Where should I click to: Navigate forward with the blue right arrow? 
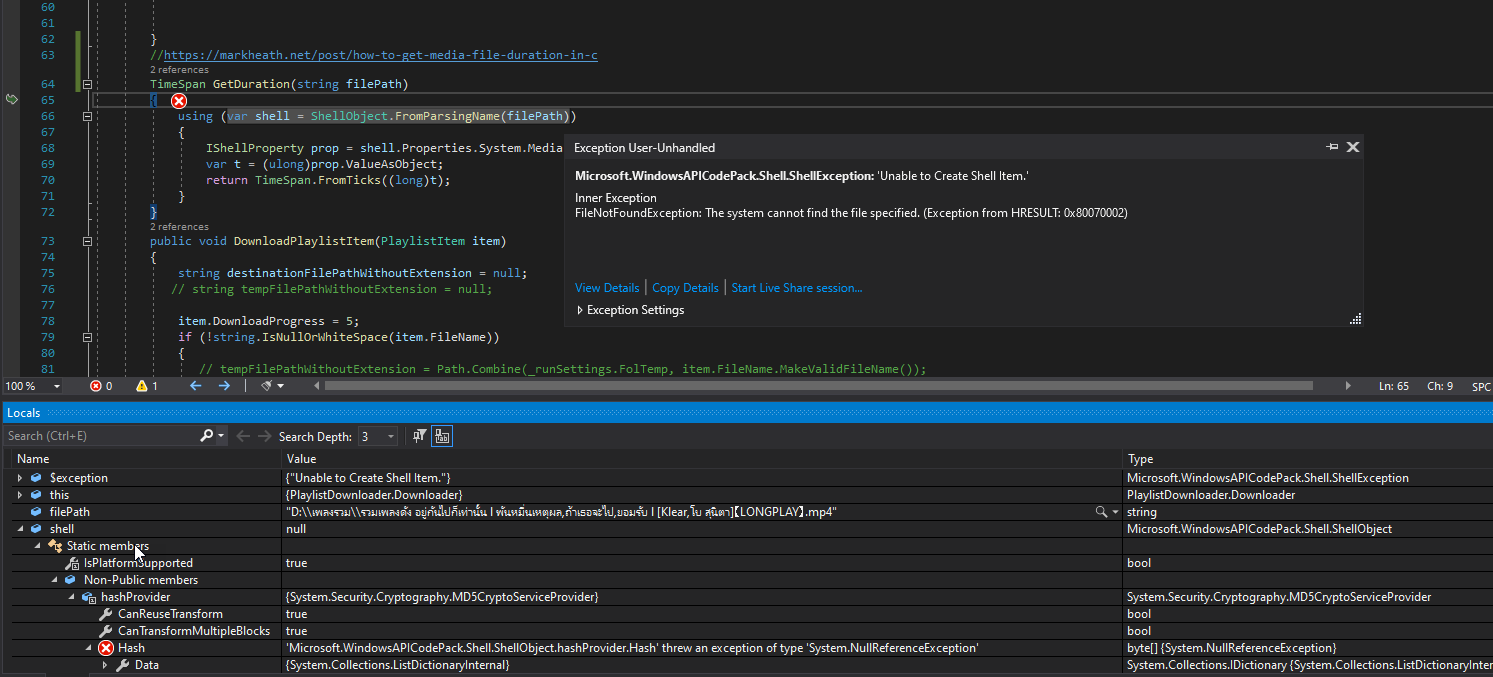click(x=224, y=386)
